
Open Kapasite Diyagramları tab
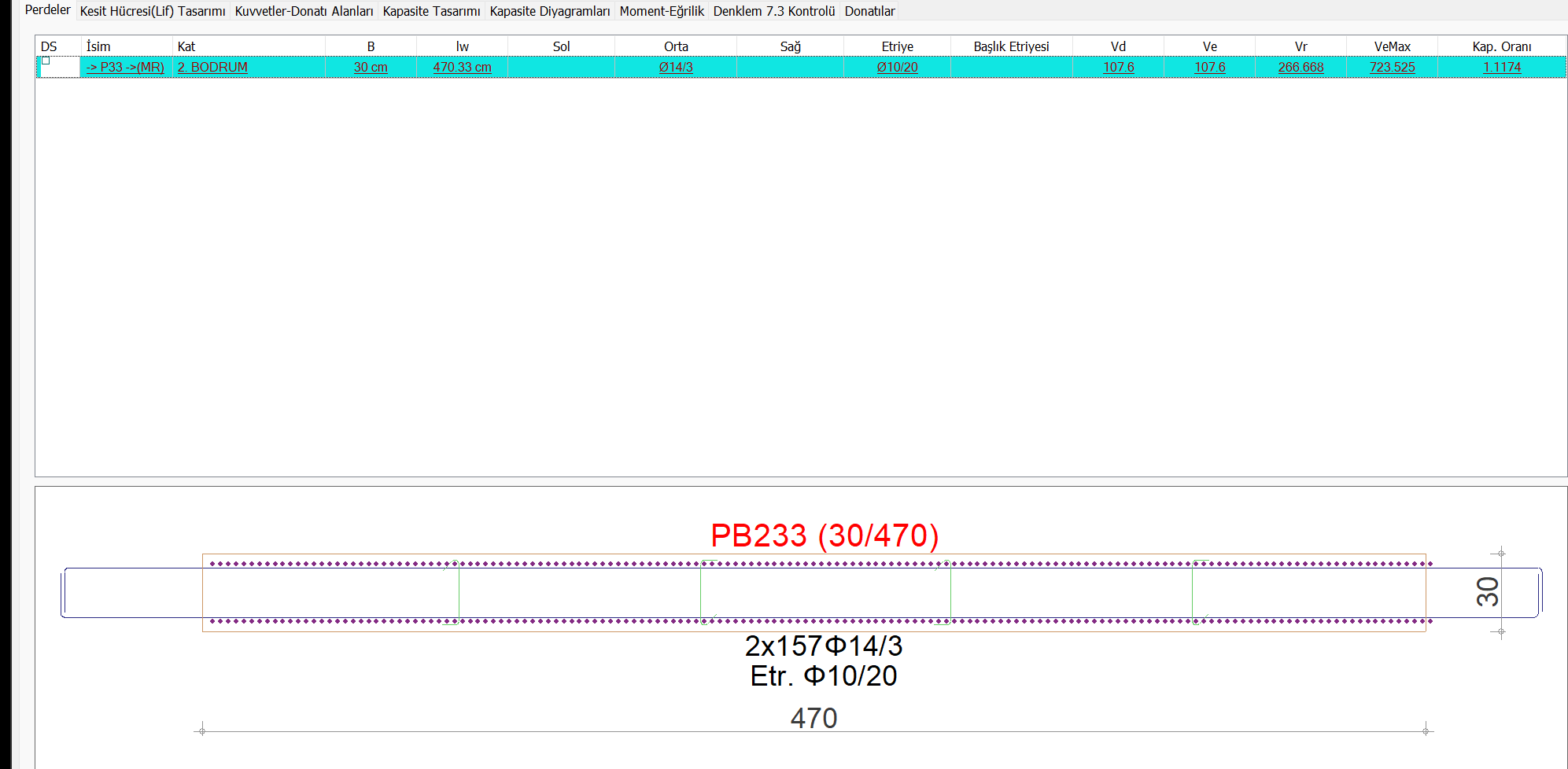[x=549, y=11]
